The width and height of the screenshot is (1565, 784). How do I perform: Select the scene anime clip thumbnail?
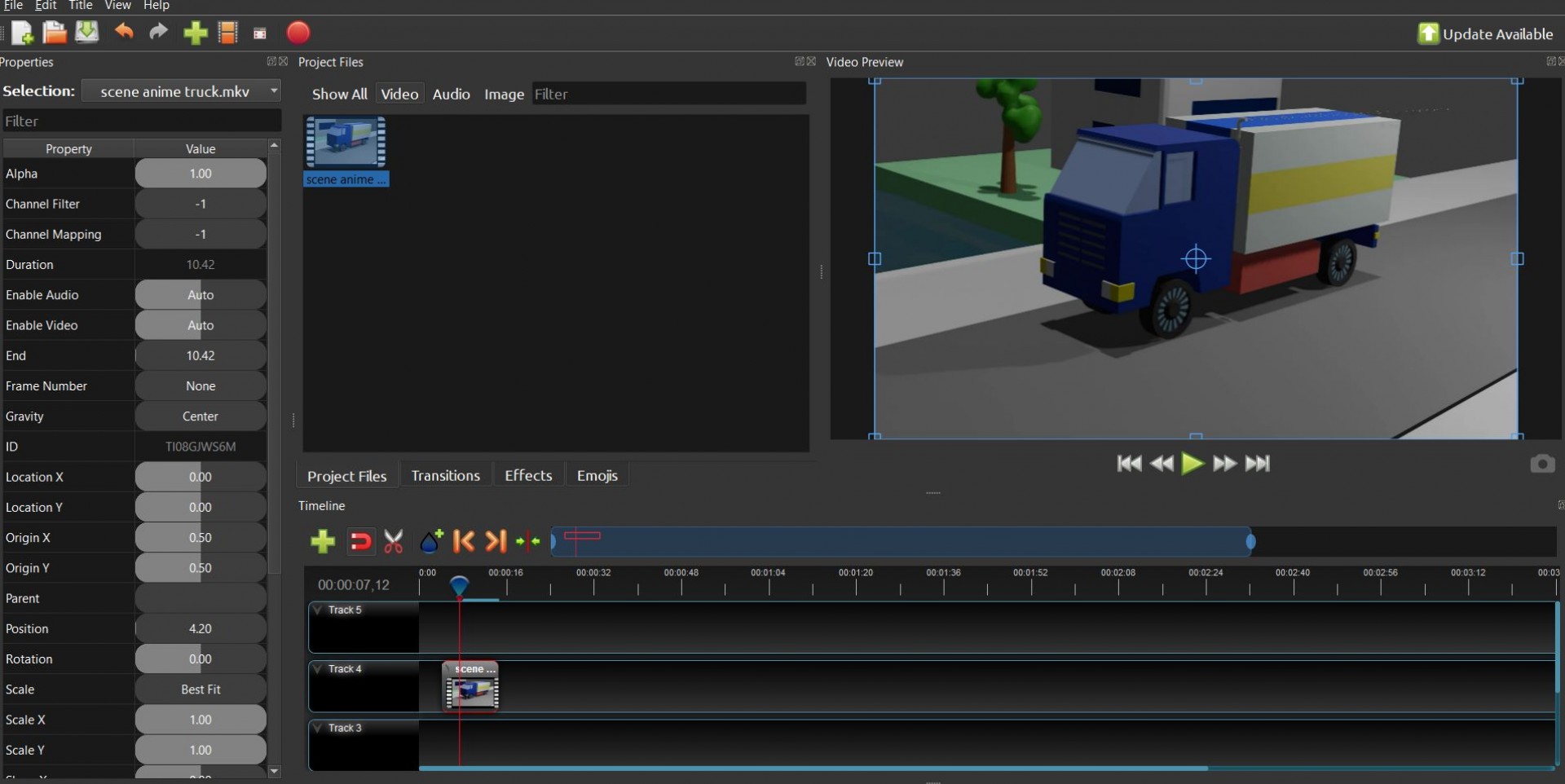(x=346, y=143)
